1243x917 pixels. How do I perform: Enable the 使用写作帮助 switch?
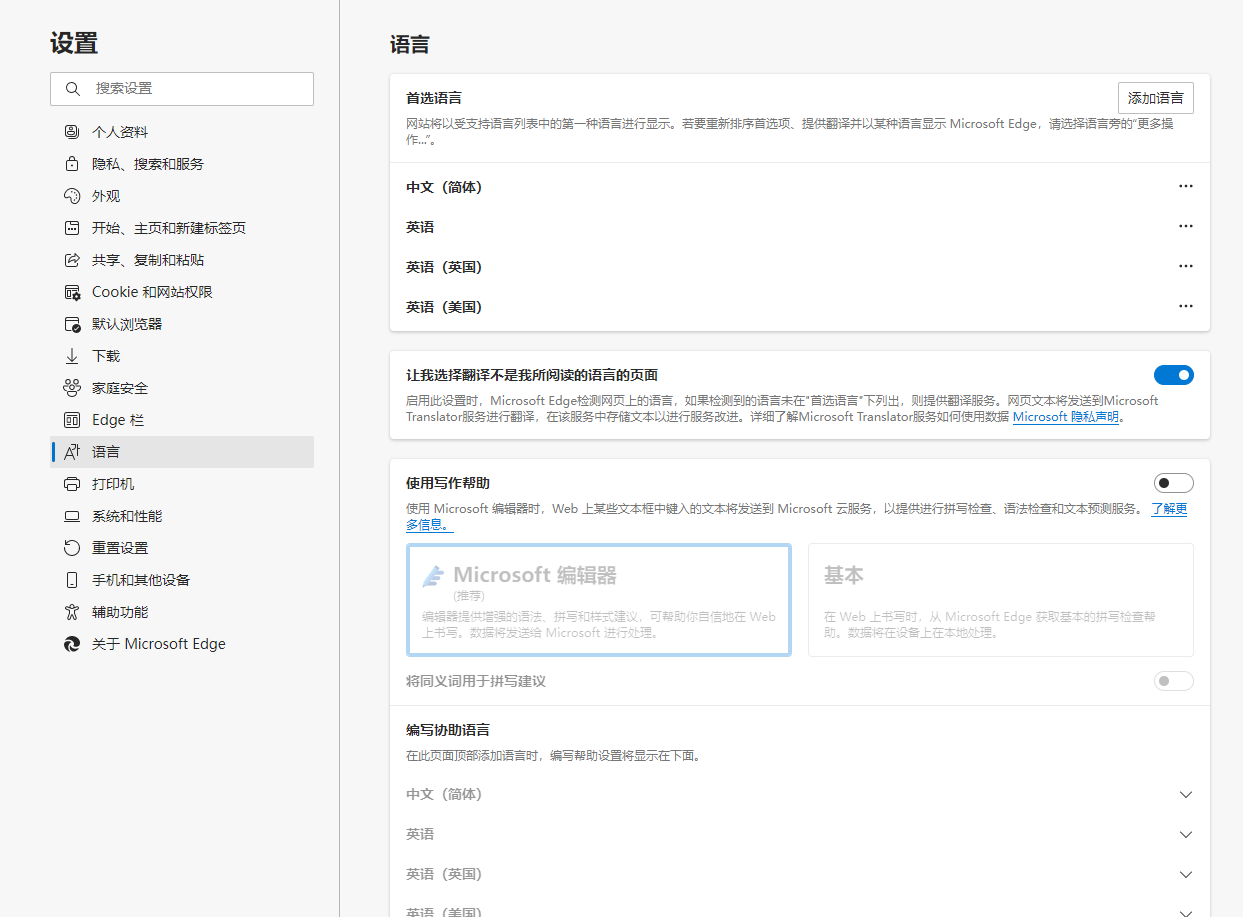pos(1173,482)
